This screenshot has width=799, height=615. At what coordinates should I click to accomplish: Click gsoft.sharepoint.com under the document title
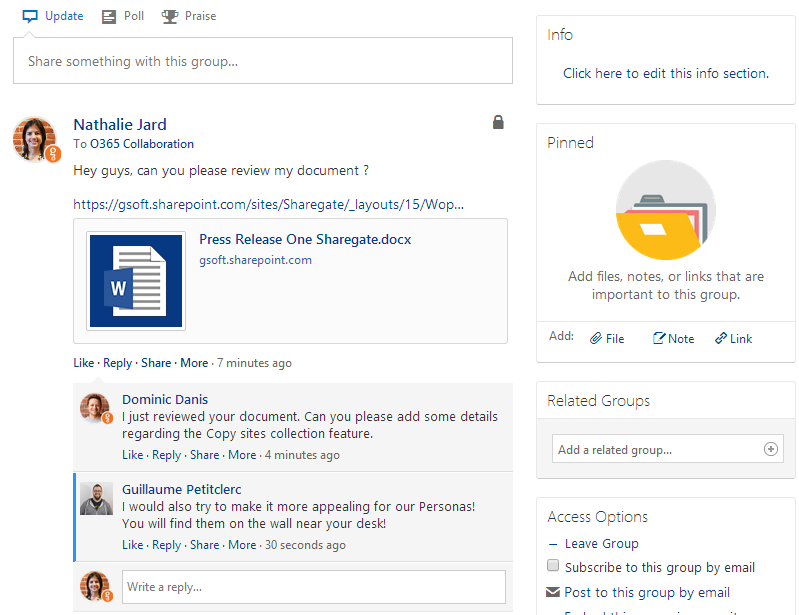pos(255,260)
